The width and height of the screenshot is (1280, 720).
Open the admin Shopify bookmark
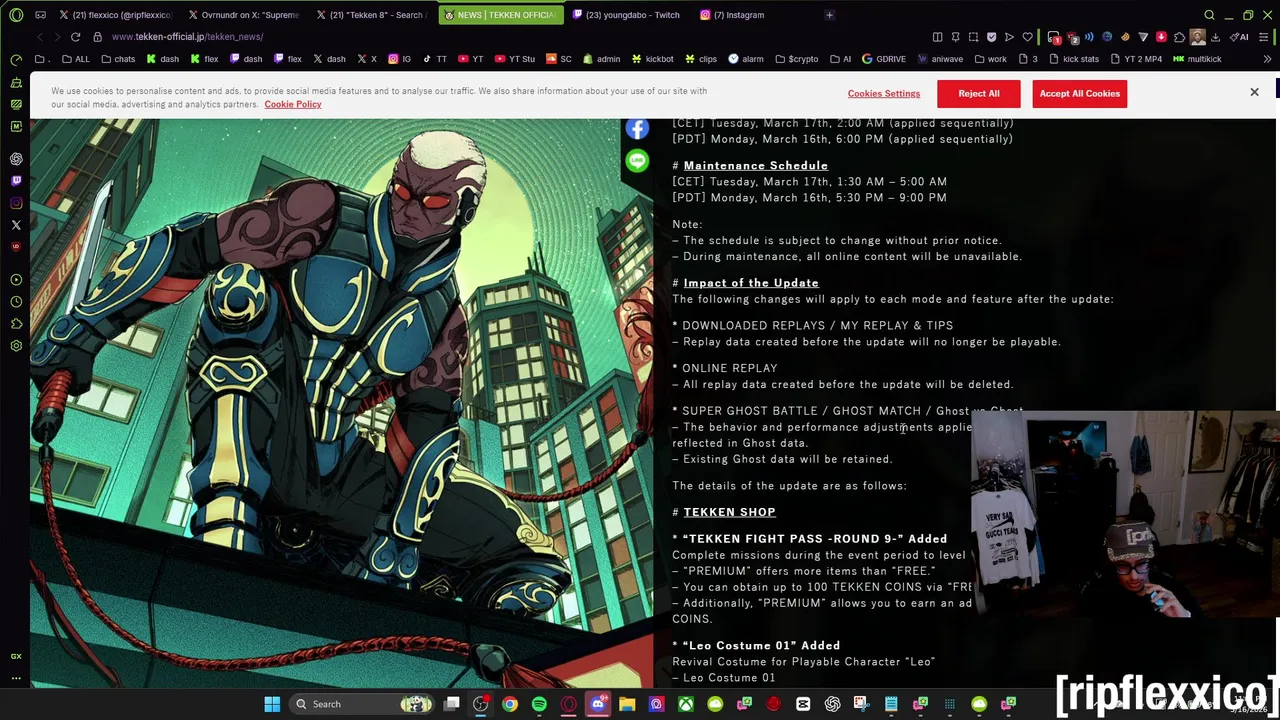click(600, 59)
